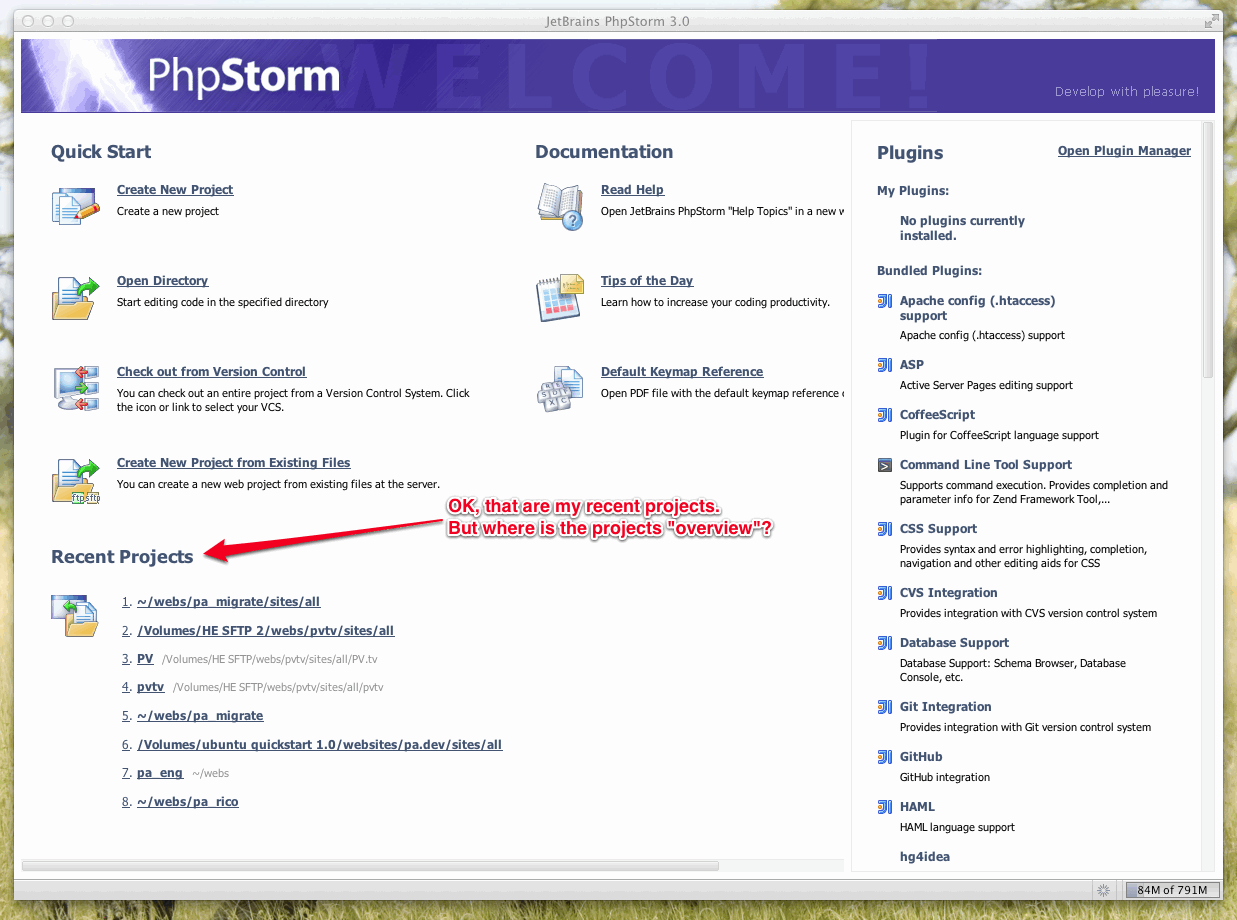Viewport: 1237px width, 920px height.
Task: Select the CVS Integration plugin name
Action: 948,593
